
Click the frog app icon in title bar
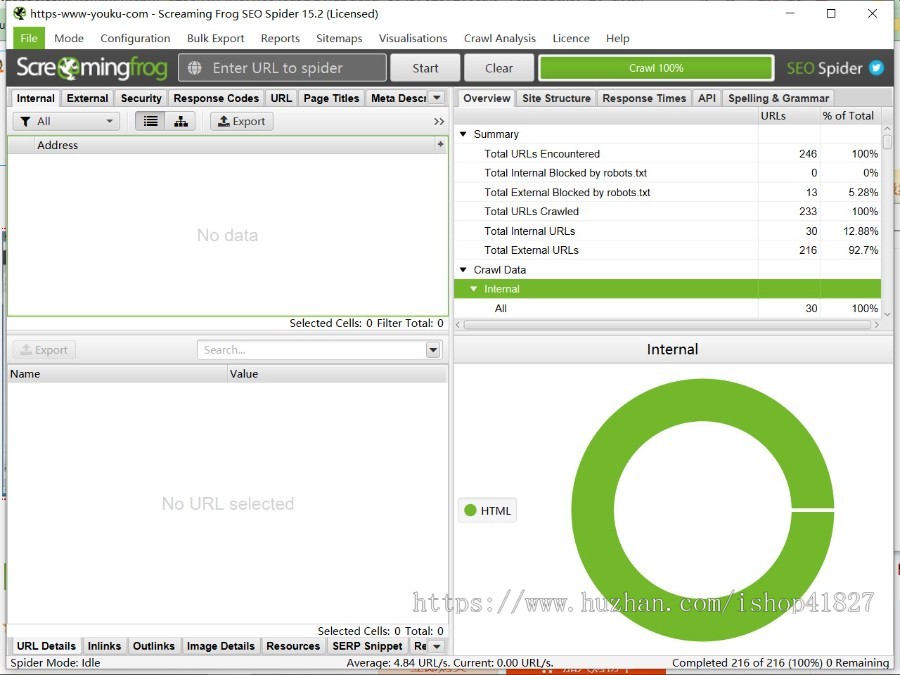19,13
